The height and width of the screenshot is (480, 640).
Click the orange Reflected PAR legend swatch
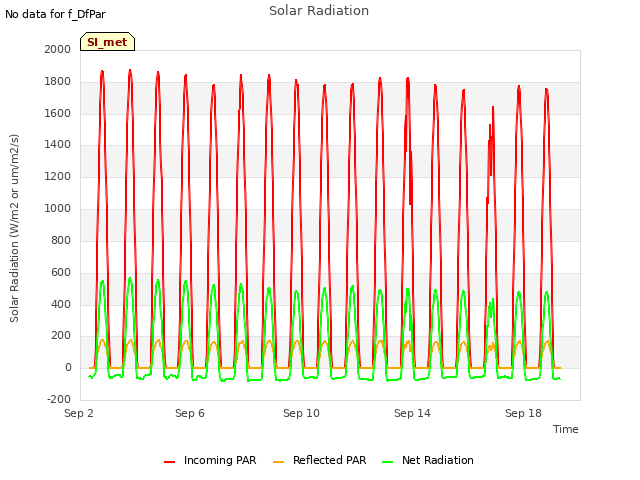click(x=278, y=462)
